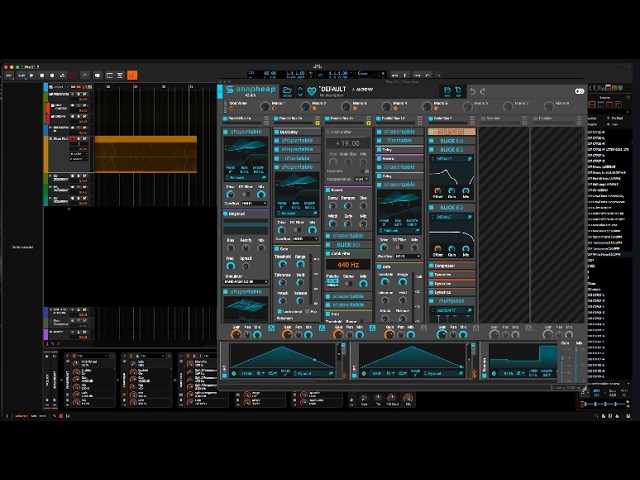Image resolution: width=640 pixels, height=480 pixels.
Task: Open the wrench on the second Slice EQ preset
Action: (470, 217)
